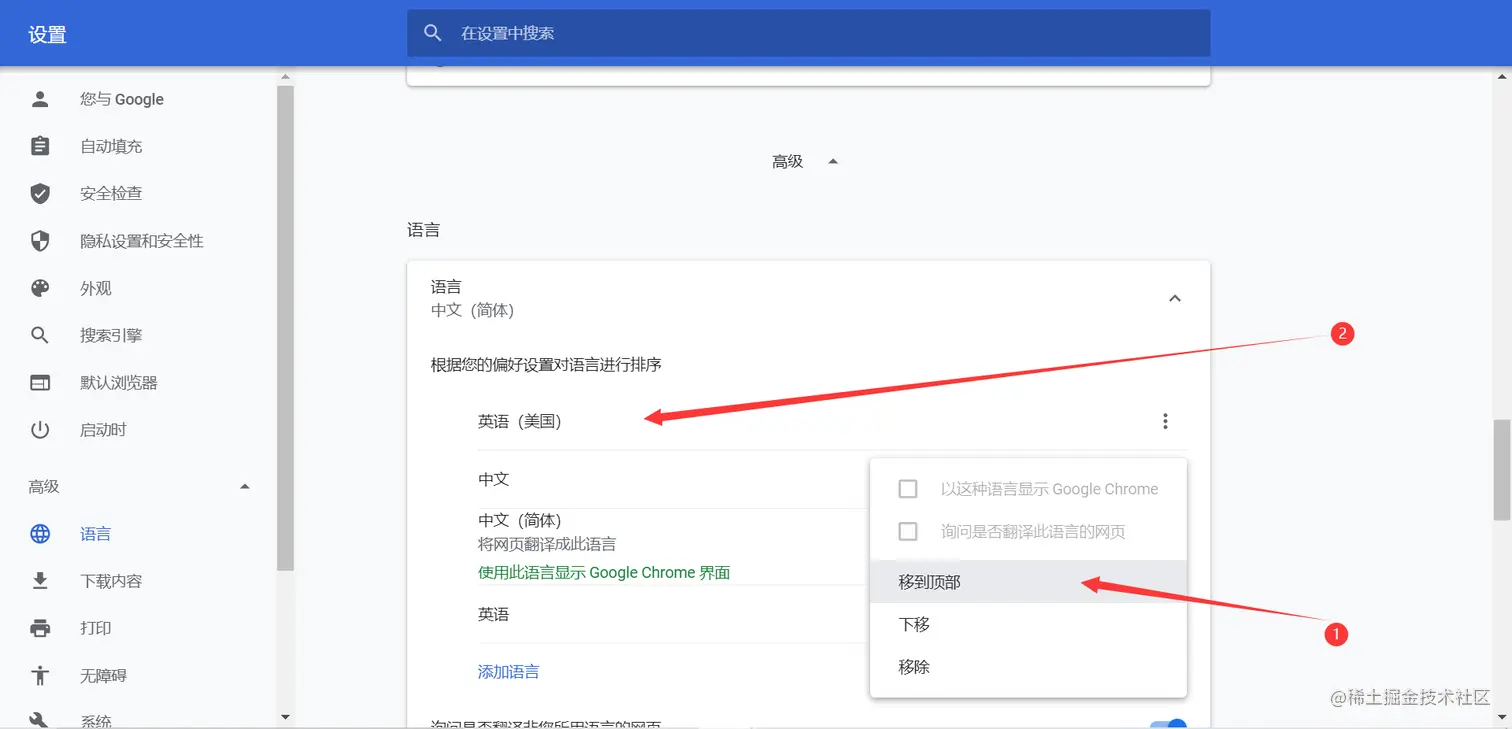Open 下载内容 settings in the sidebar

click(x=111, y=581)
